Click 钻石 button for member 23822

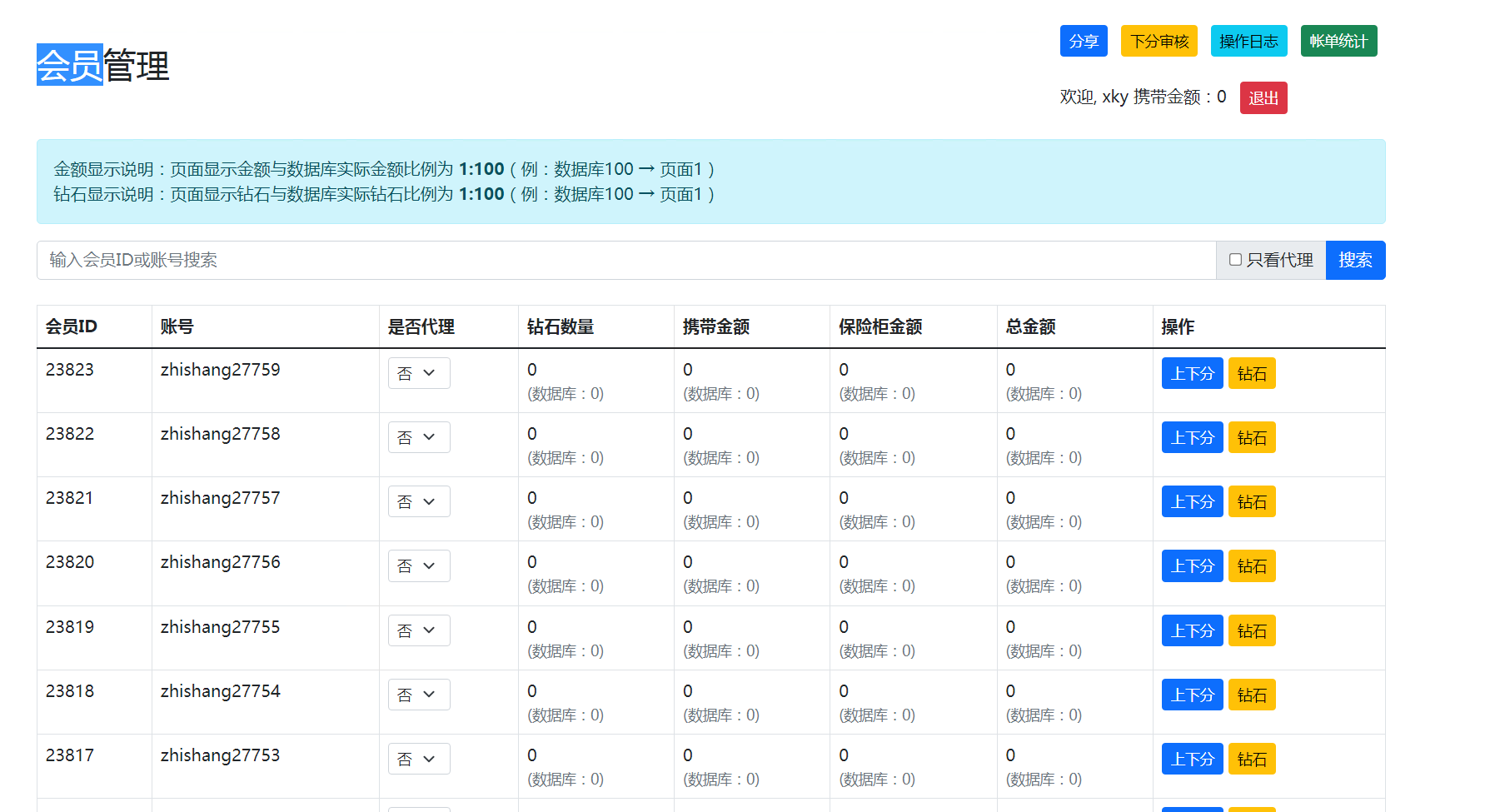coord(1251,437)
